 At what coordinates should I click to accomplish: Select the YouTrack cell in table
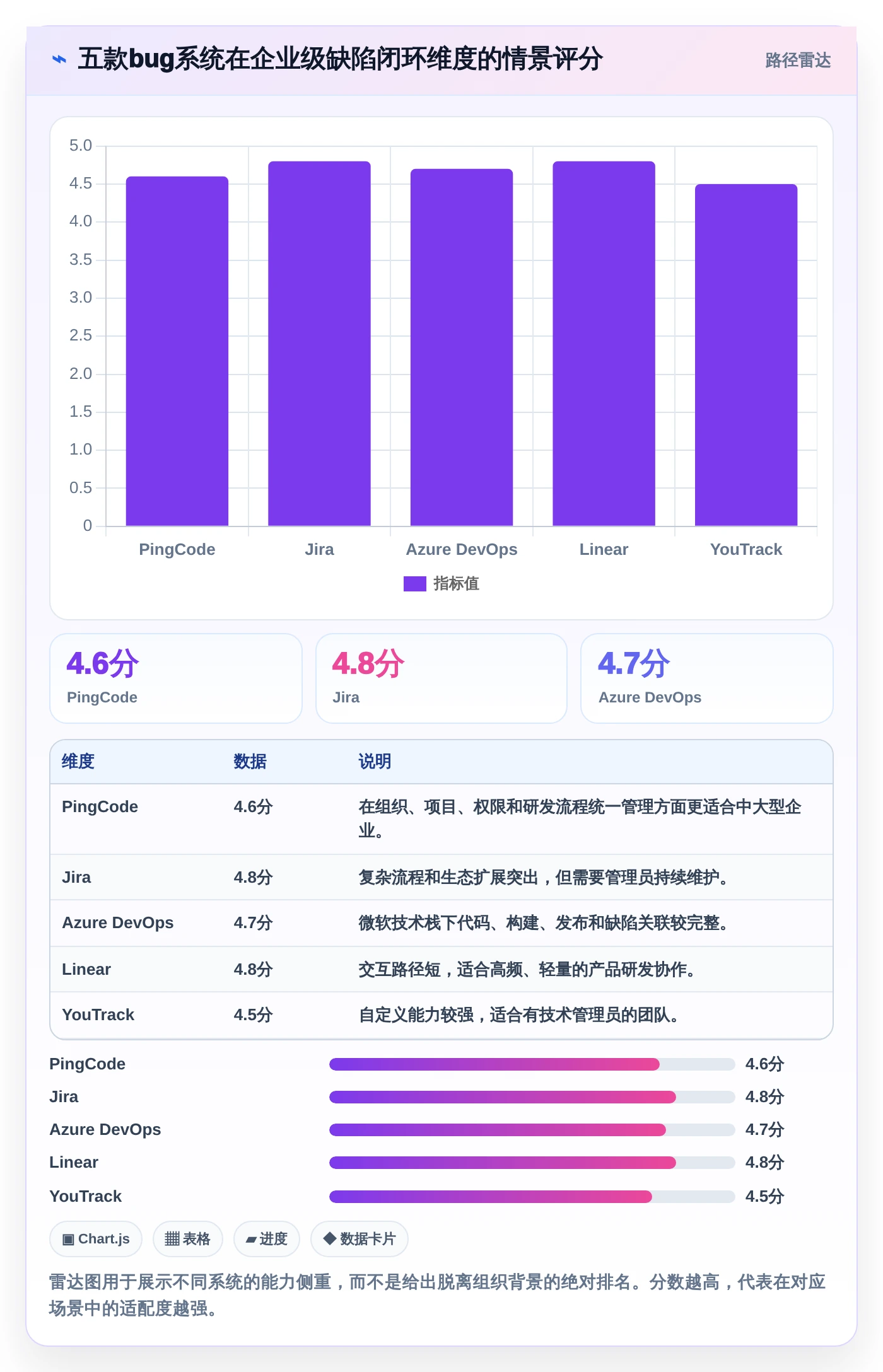[x=98, y=1015]
